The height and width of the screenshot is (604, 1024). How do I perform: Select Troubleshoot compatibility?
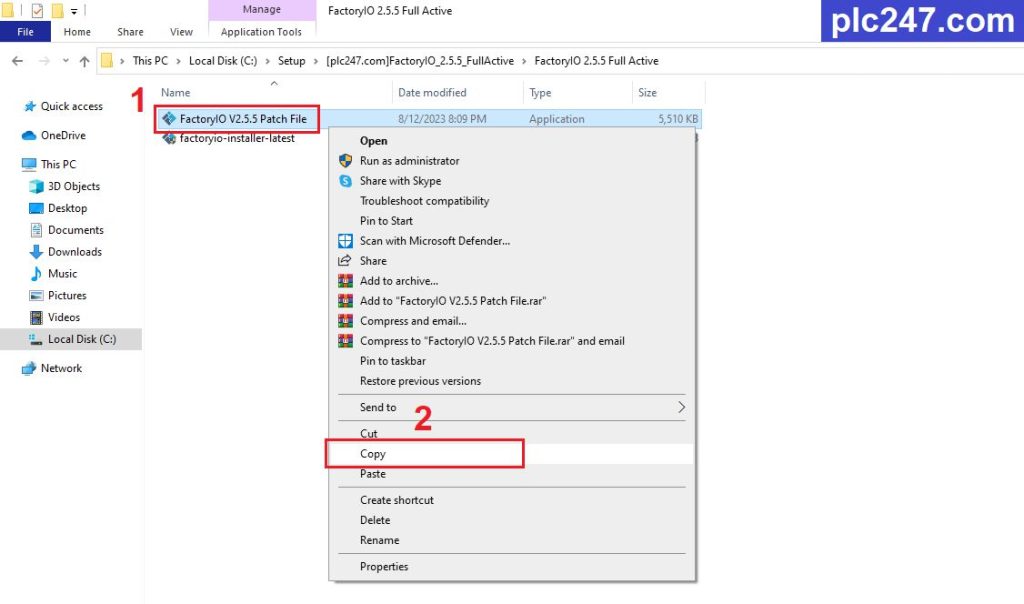click(x=512, y=201)
